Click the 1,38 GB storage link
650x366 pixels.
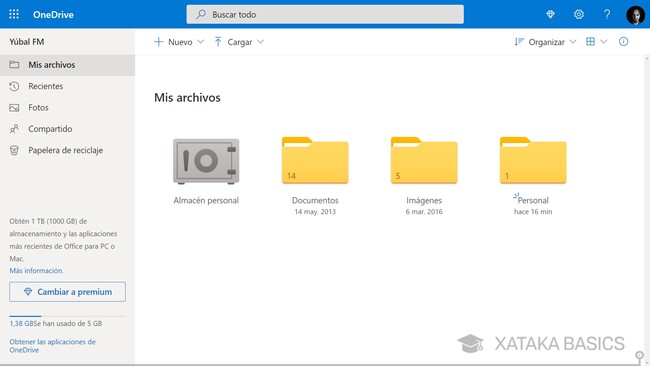pyautogui.click(x=22, y=323)
